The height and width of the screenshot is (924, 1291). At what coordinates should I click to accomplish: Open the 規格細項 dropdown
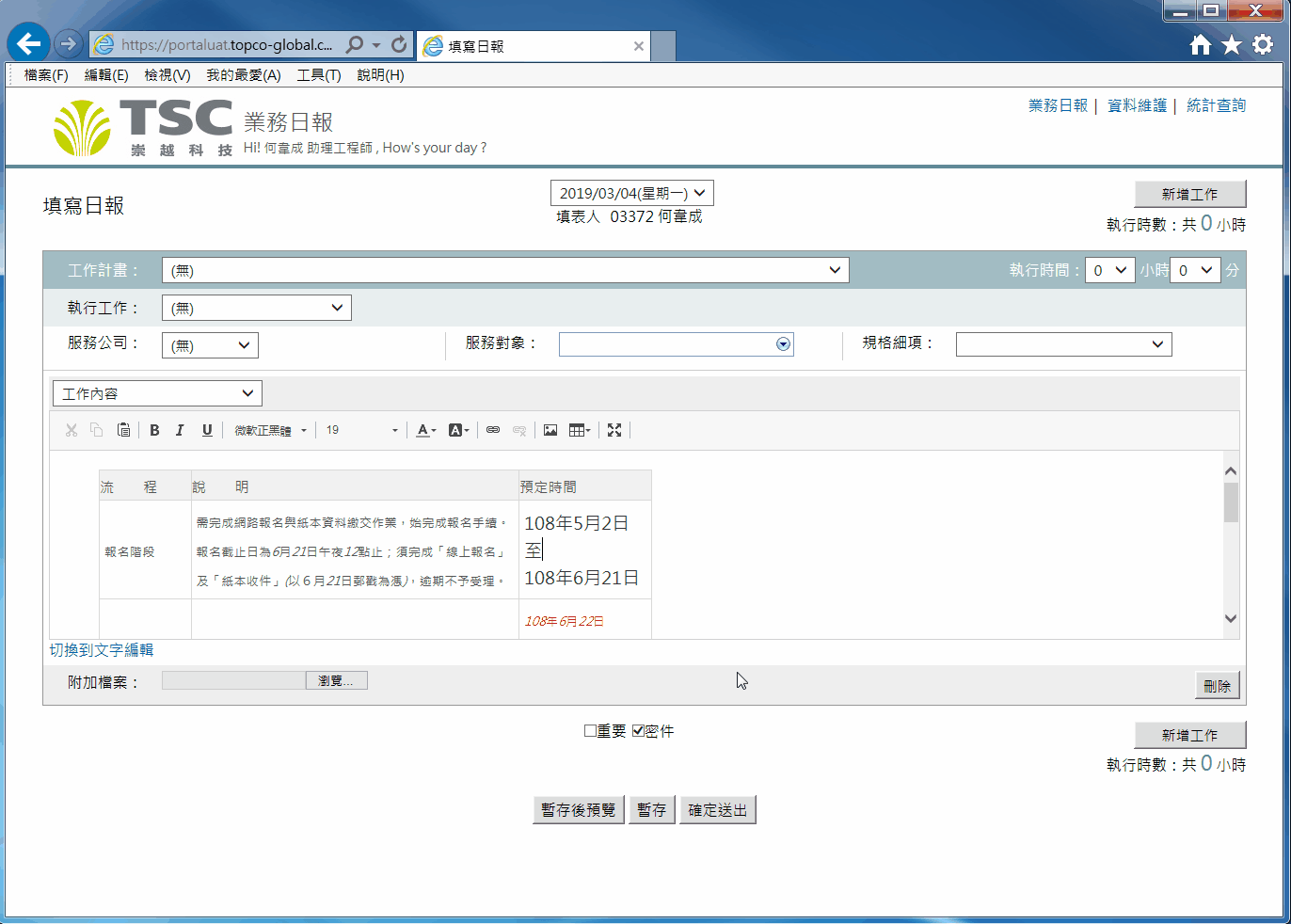[1063, 344]
